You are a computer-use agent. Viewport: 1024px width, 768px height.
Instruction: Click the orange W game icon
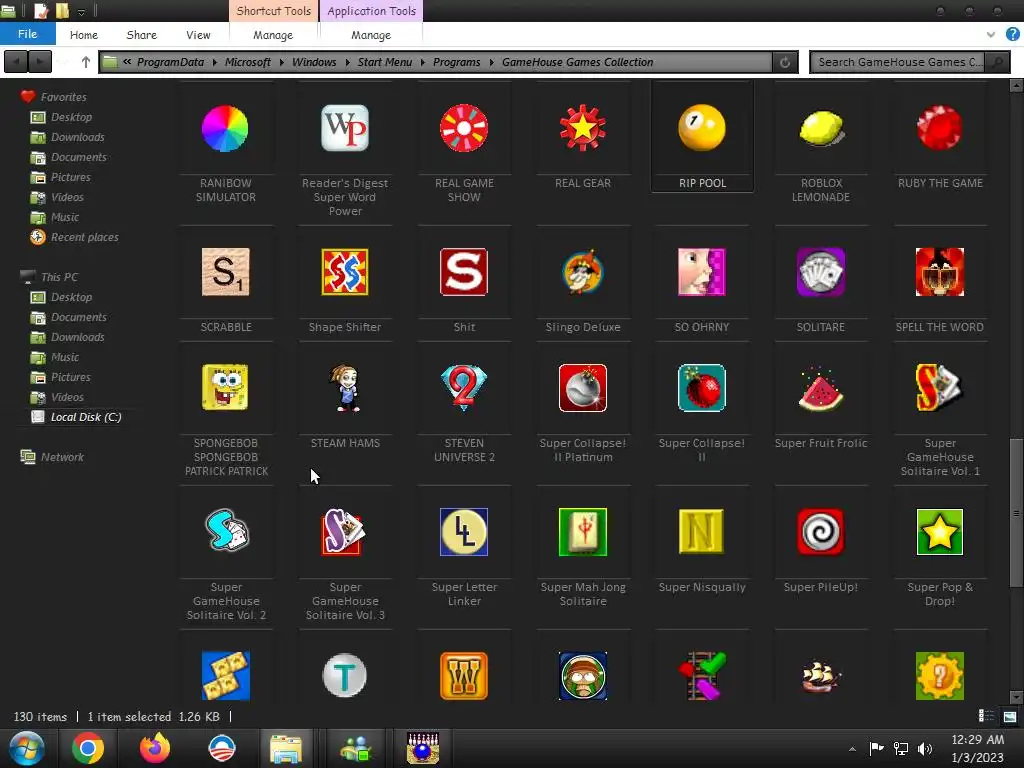464,675
